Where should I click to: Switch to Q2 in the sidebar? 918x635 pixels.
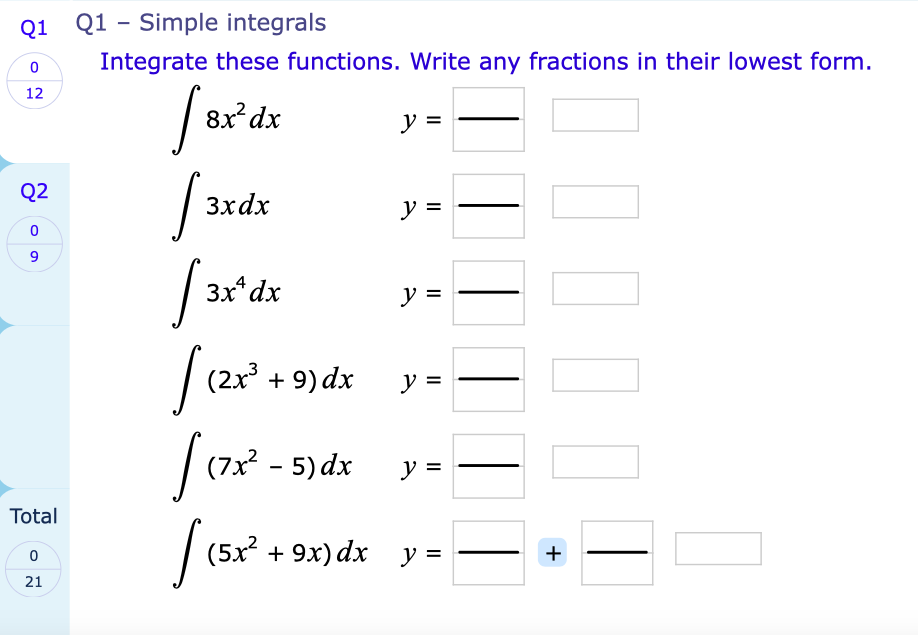34,191
